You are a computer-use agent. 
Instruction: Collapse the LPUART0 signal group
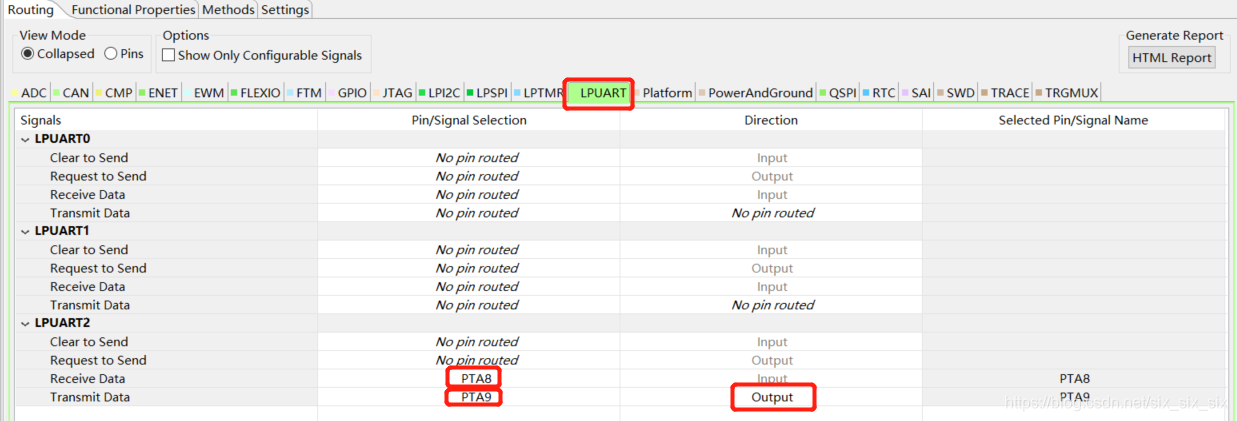pyautogui.click(x=25, y=139)
